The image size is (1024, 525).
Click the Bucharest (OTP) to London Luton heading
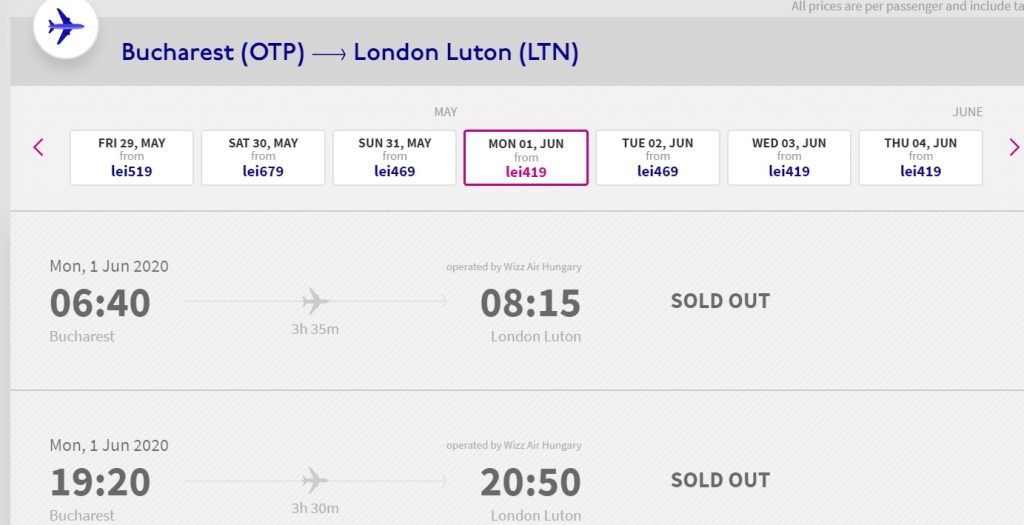click(350, 52)
